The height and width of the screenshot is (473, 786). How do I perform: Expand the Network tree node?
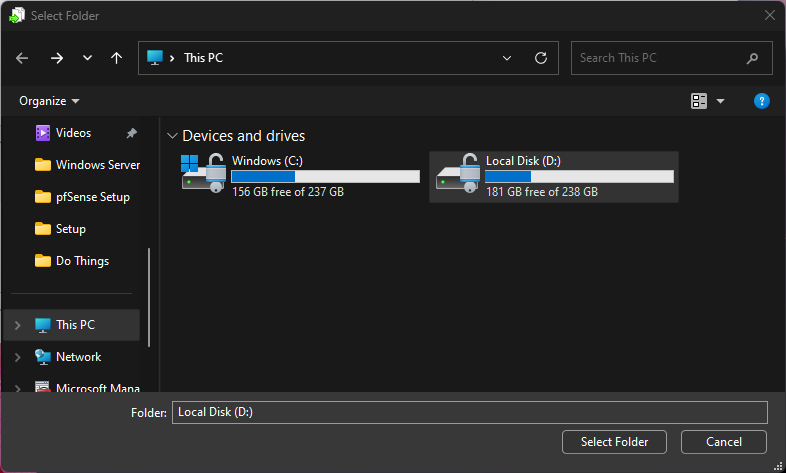tap(17, 357)
